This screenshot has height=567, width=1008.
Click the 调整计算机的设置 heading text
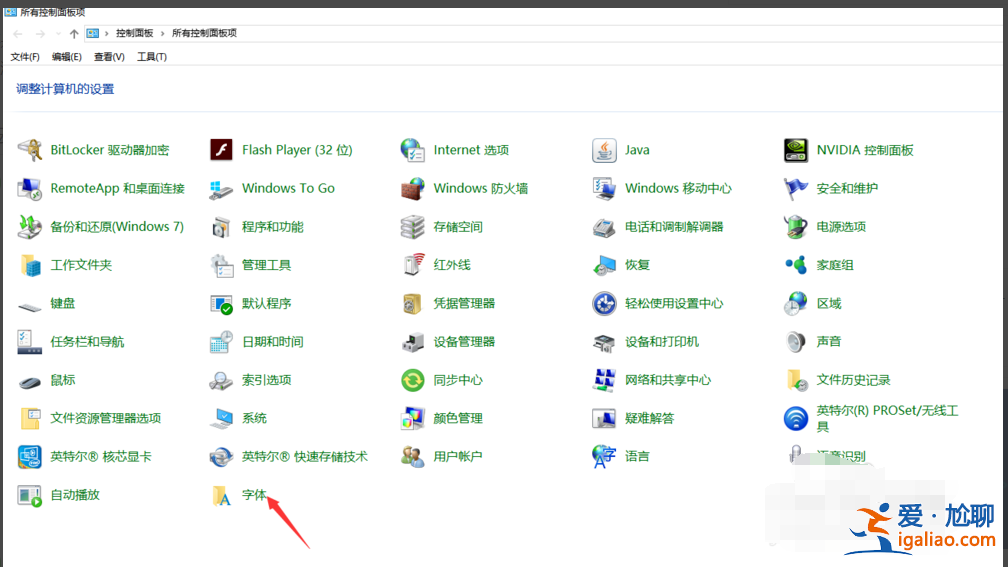pyautogui.click(x=65, y=89)
